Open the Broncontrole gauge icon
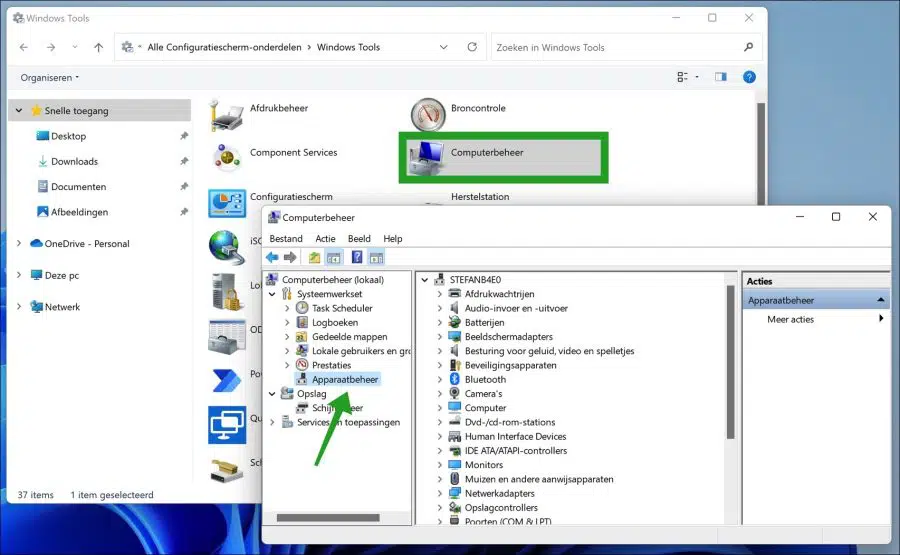This screenshot has width=900, height=555. [428, 115]
